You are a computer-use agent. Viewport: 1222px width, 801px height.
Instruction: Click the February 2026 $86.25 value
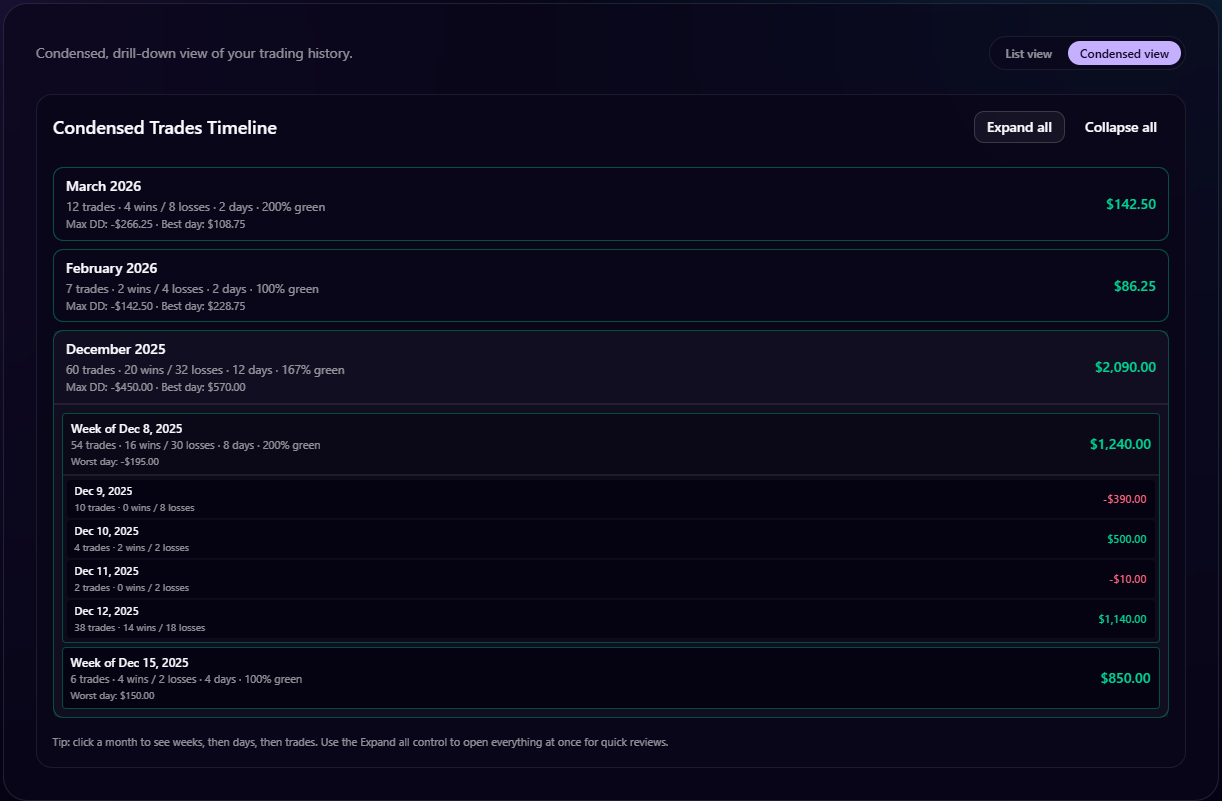(1134, 285)
